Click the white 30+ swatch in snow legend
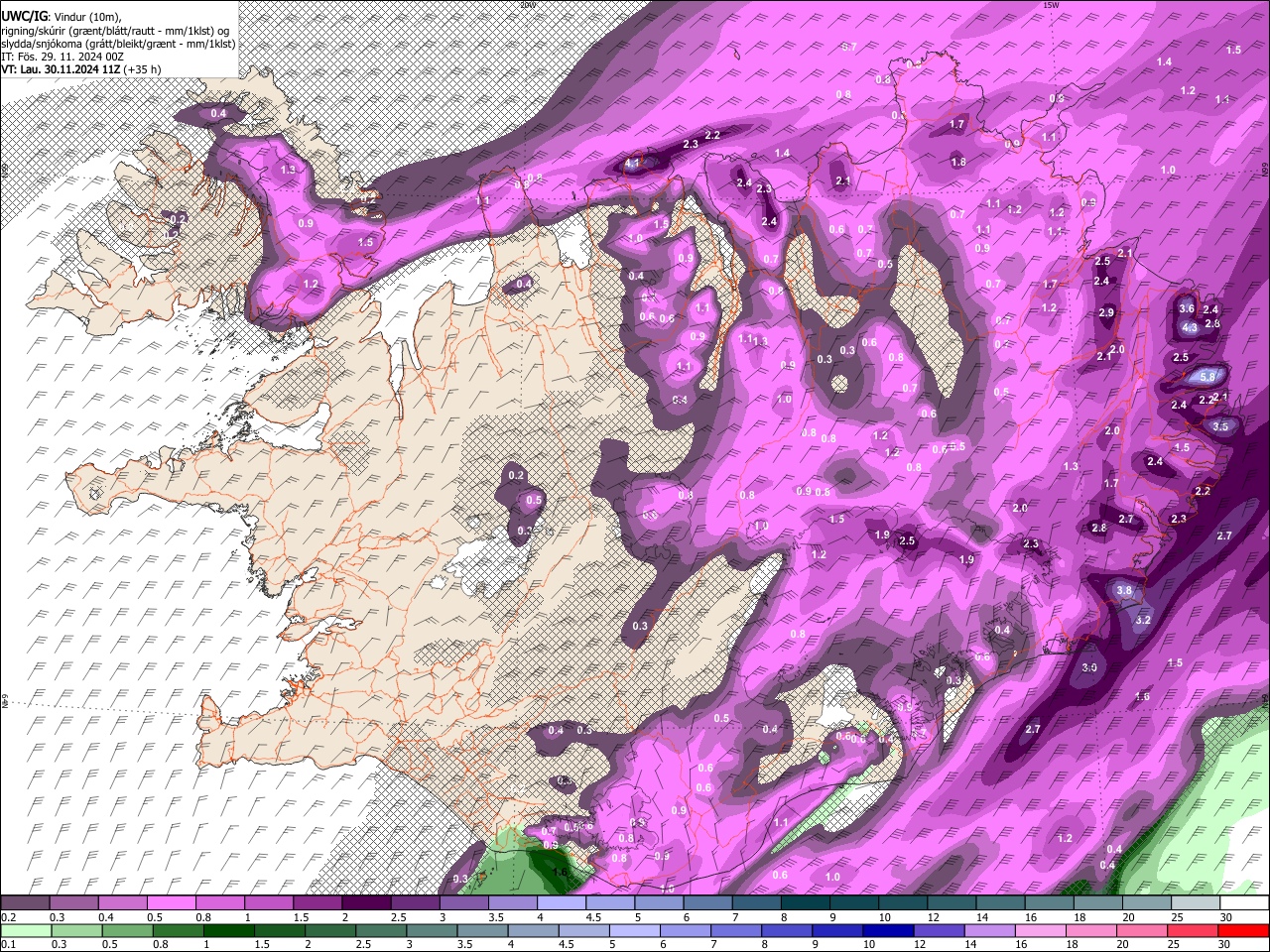The image size is (1270, 952). point(1245,902)
